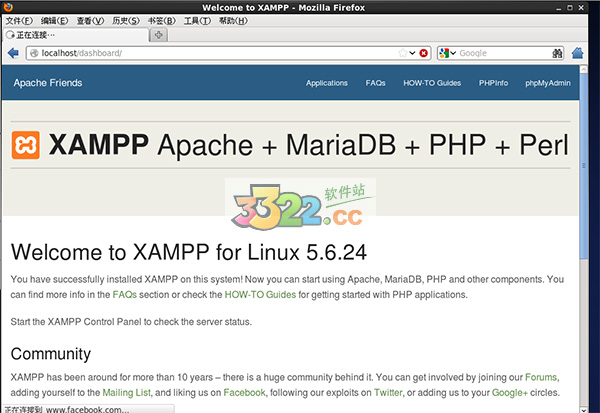This screenshot has height=413, width=600.
Task: Open the Forums community link
Action: coord(541,377)
